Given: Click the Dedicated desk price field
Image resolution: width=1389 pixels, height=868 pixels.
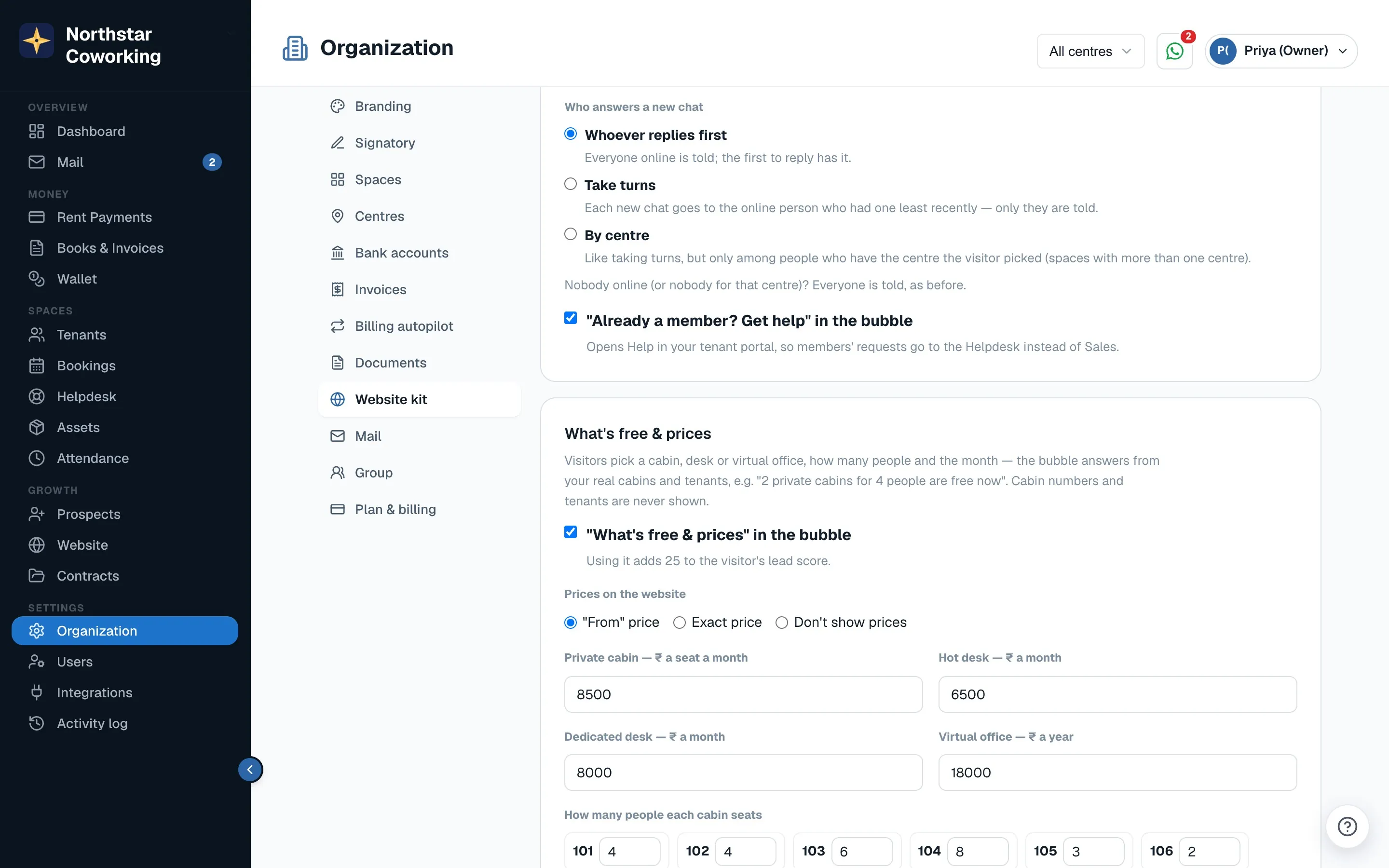Looking at the screenshot, I should coord(743,773).
